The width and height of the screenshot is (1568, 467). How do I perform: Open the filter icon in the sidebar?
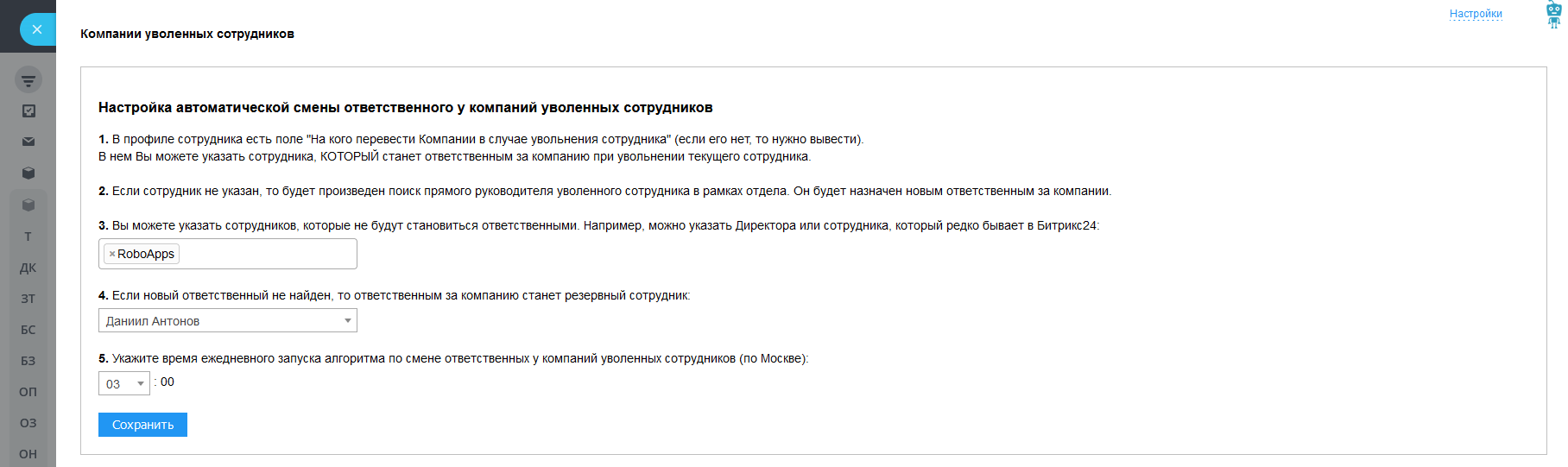[28, 80]
